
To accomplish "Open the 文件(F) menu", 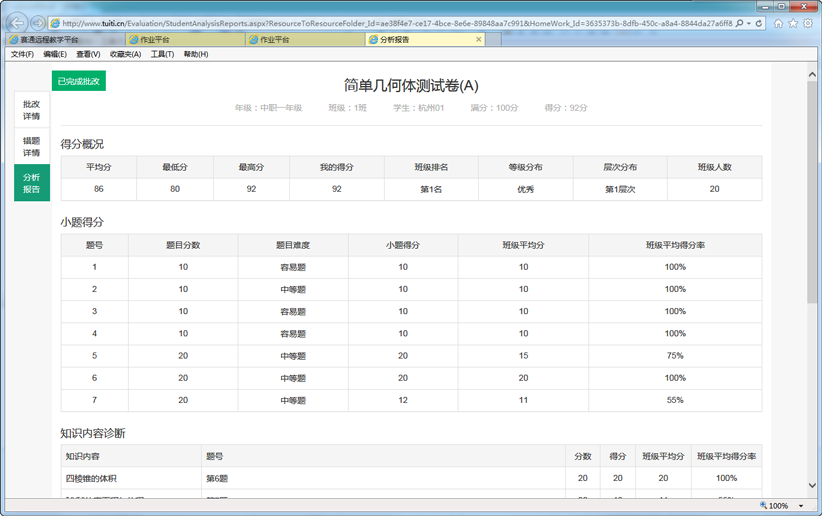I will (x=22, y=55).
